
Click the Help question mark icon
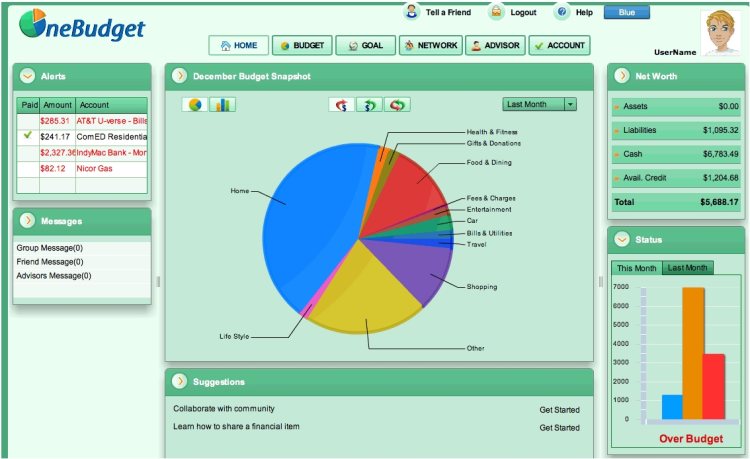[562, 11]
